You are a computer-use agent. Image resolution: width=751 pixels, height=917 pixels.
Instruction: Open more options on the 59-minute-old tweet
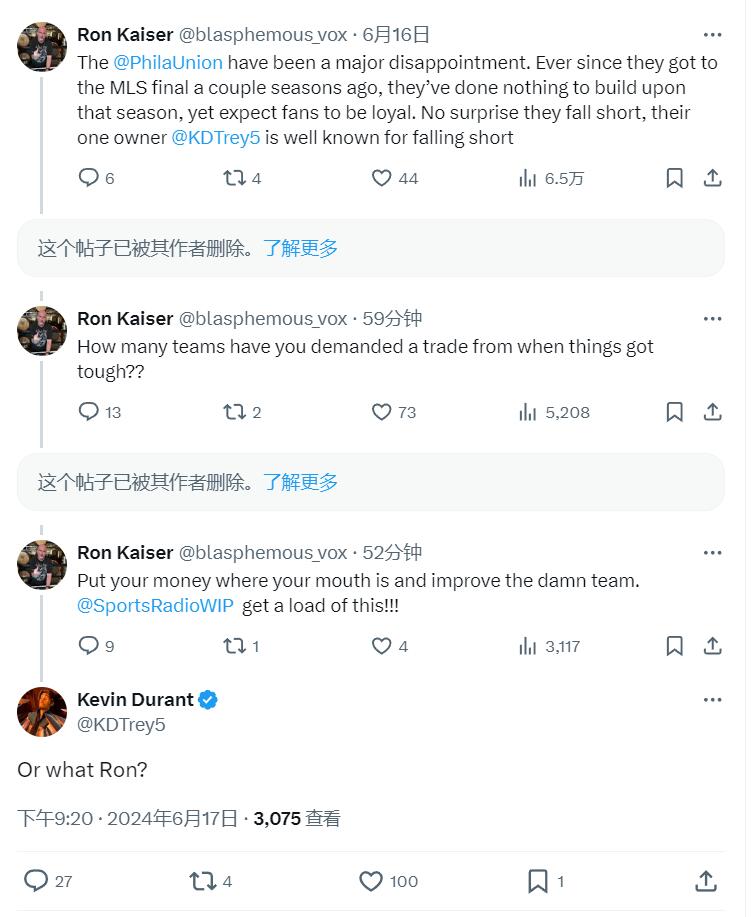tap(712, 319)
